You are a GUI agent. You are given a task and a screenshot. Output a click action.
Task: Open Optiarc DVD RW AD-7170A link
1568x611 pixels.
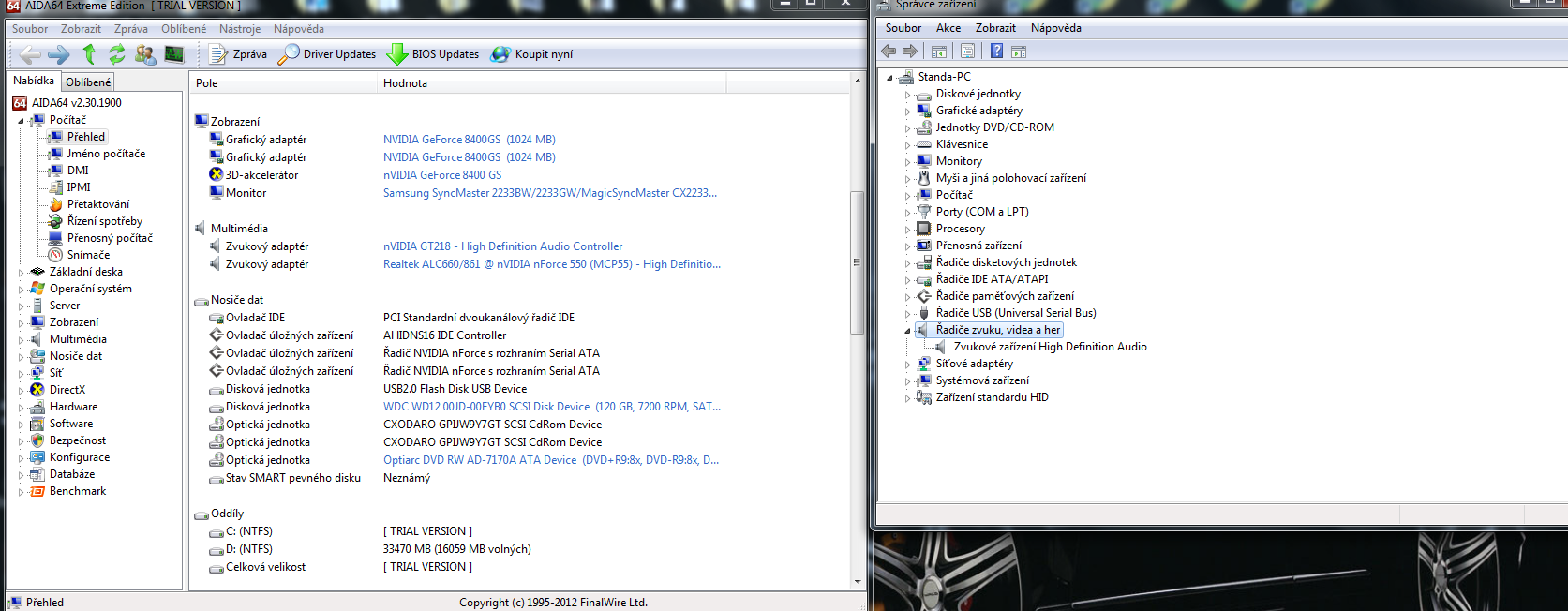click(x=551, y=460)
